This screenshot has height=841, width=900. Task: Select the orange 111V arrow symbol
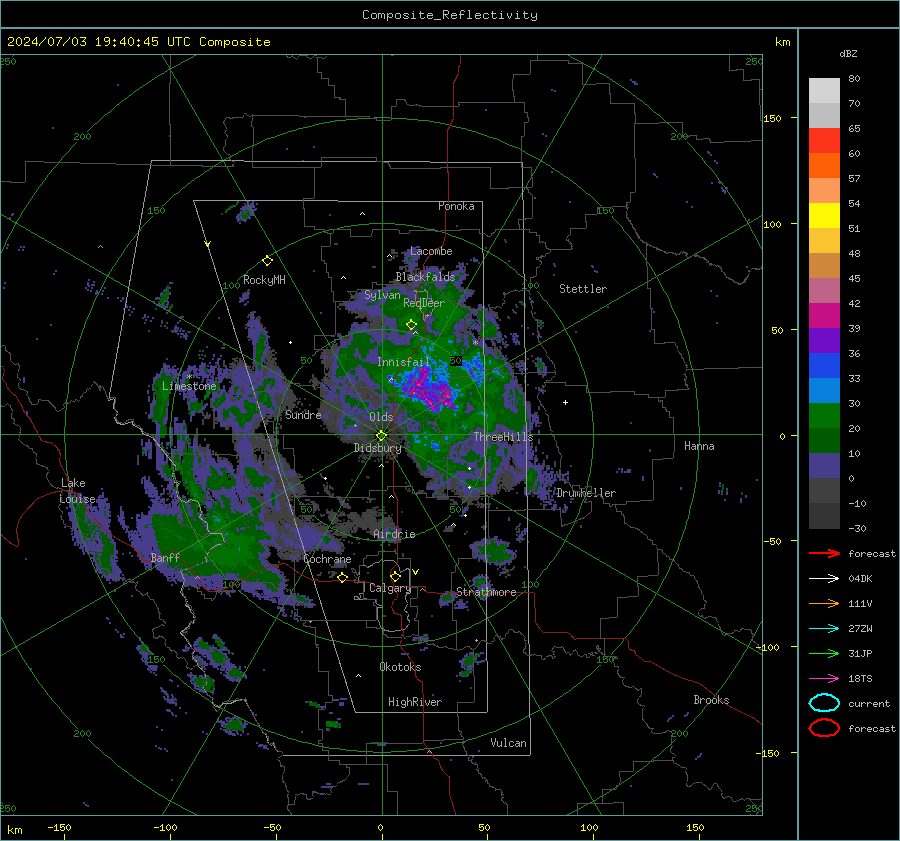click(x=824, y=603)
